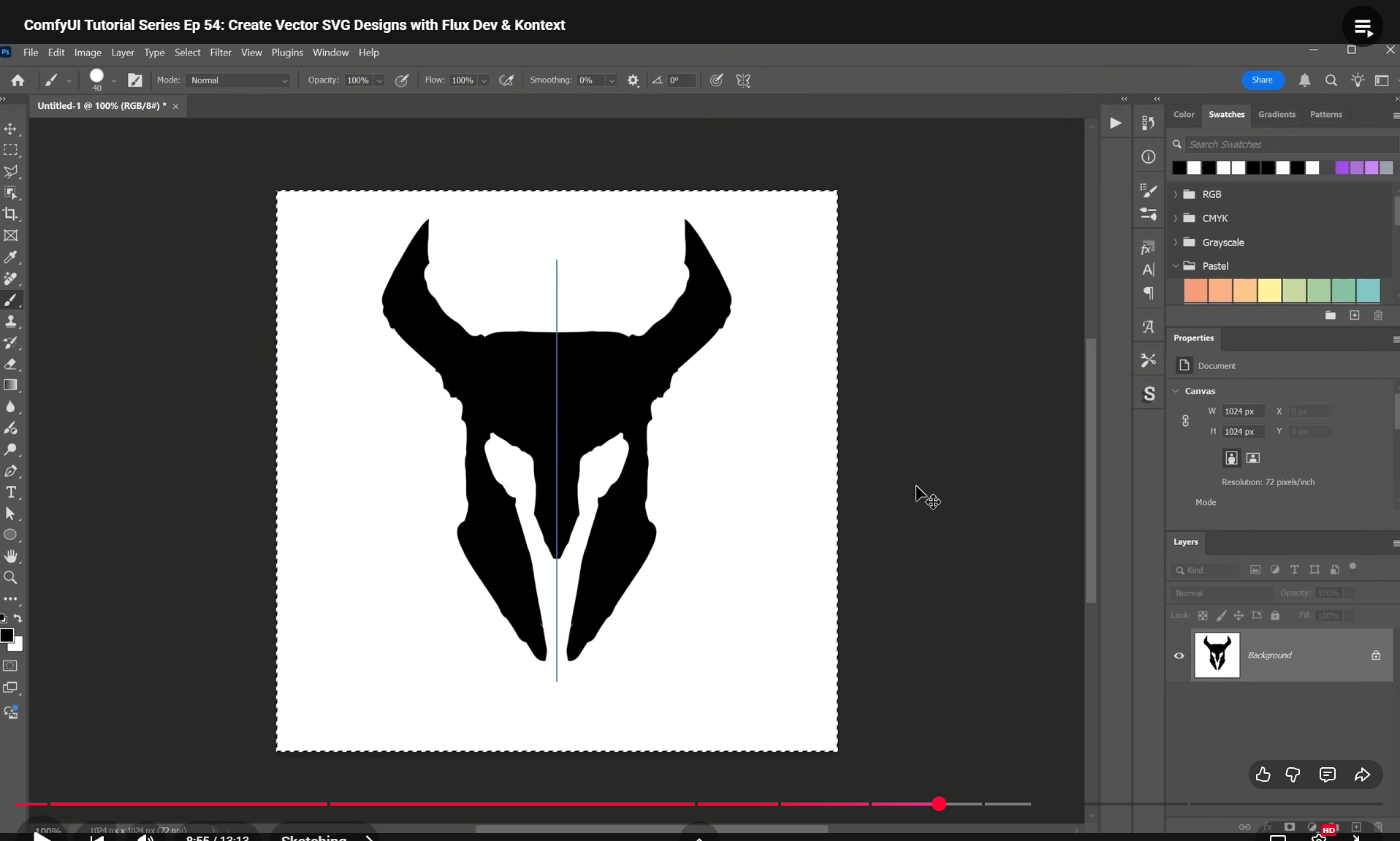The image size is (1400, 841).
Task: Hide the Background layer
Action: tap(1179, 655)
